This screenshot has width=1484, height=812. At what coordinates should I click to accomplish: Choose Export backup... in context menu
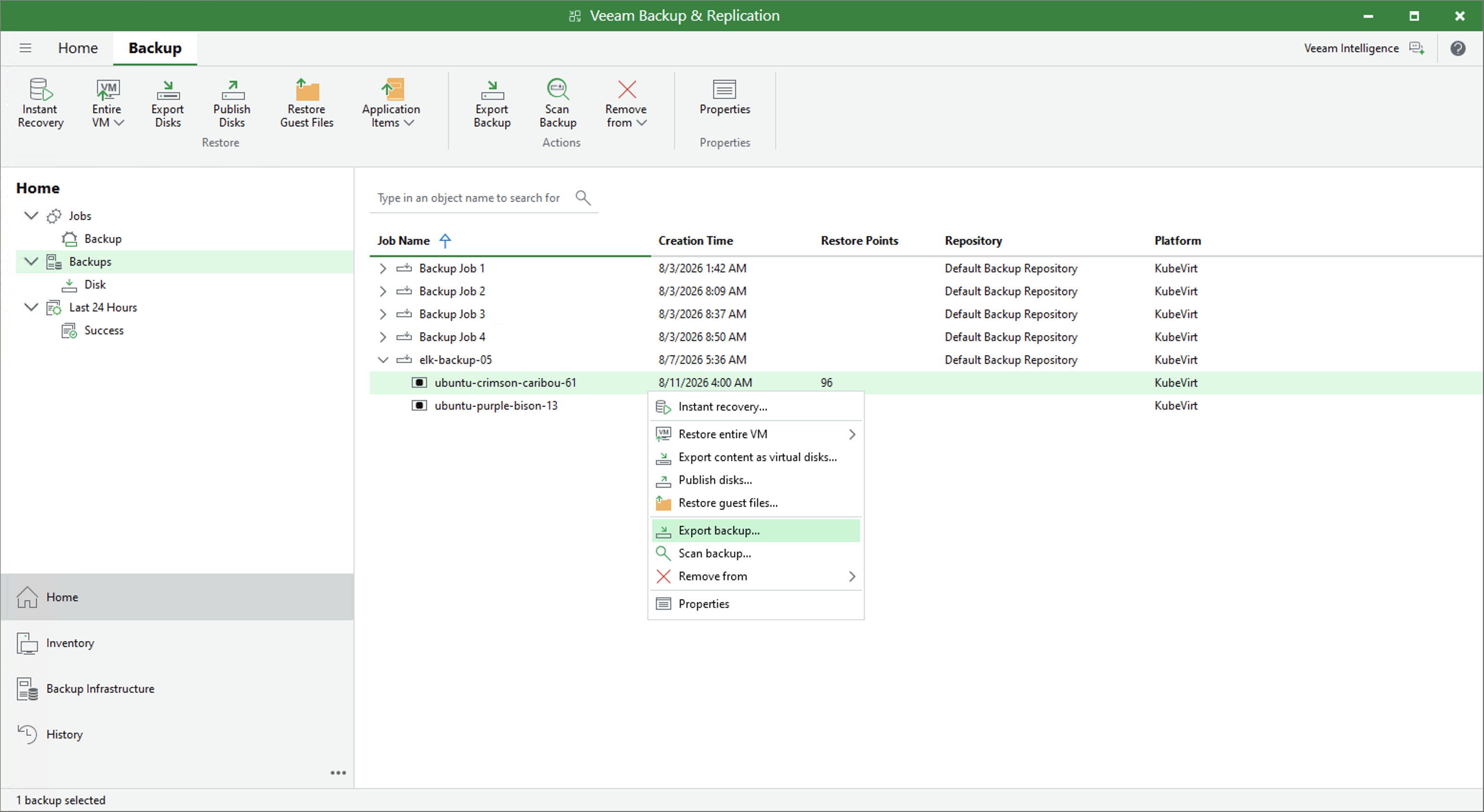(x=756, y=530)
